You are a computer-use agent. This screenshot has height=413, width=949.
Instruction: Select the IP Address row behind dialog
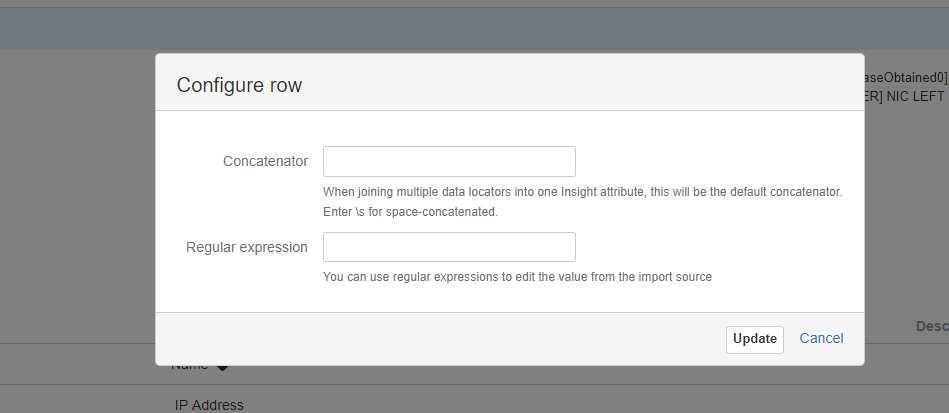[x=209, y=405]
